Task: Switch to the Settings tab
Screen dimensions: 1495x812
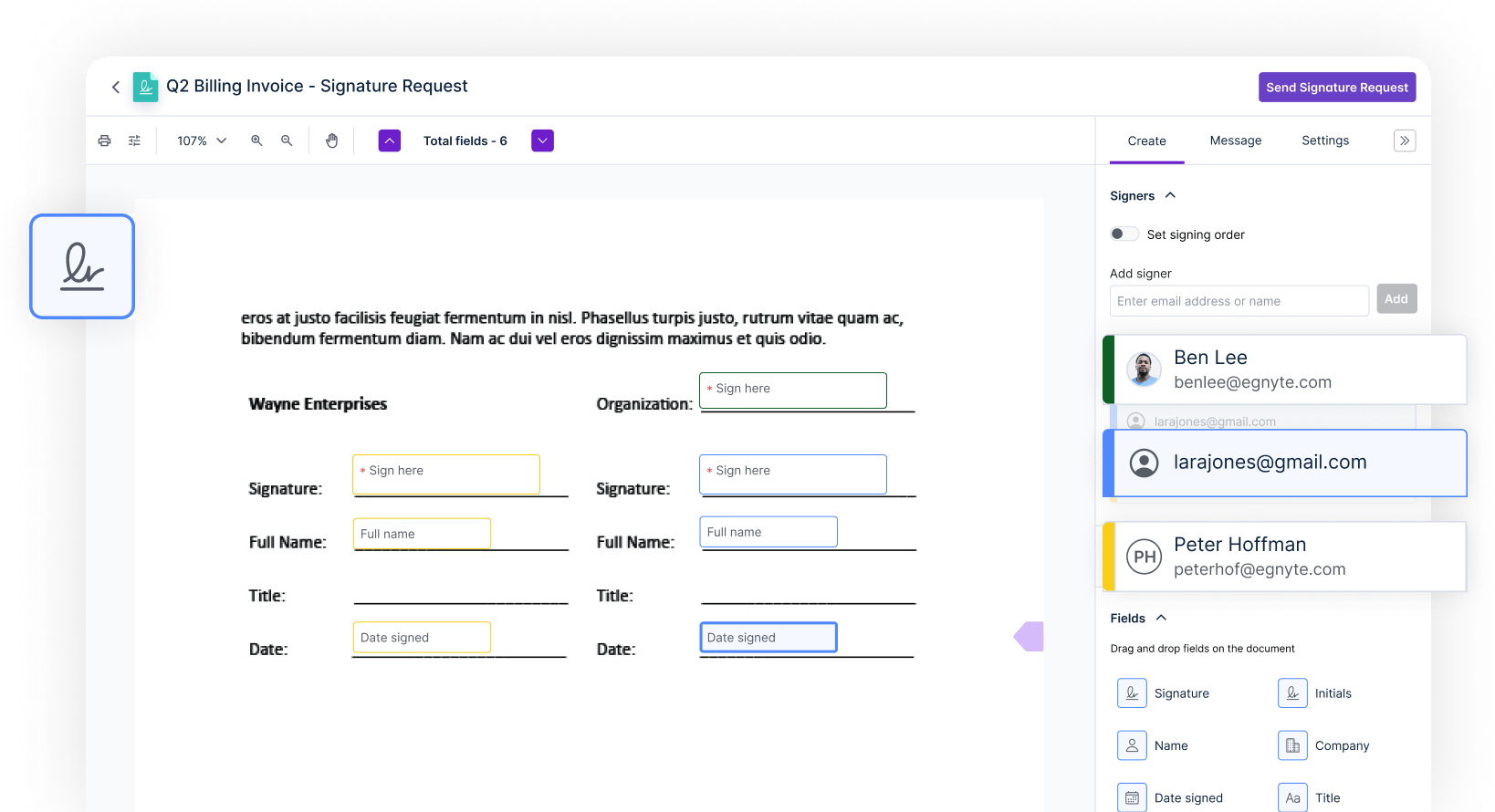Action: click(x=1325, y=141)
